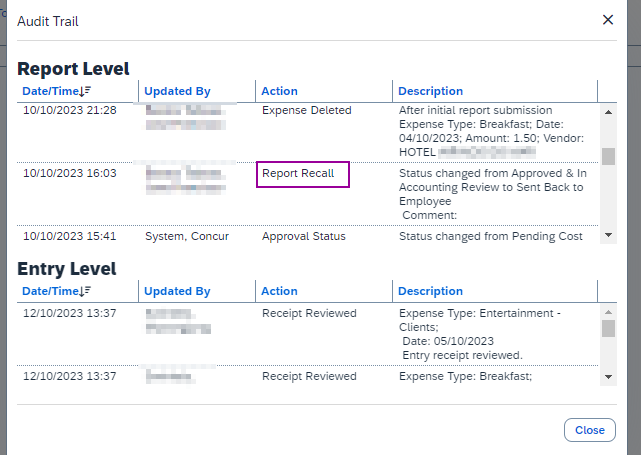The width and height of the screenshot is (641, 455).
Task: Sort Report Level by Updated By column
Action: (177, 91)
